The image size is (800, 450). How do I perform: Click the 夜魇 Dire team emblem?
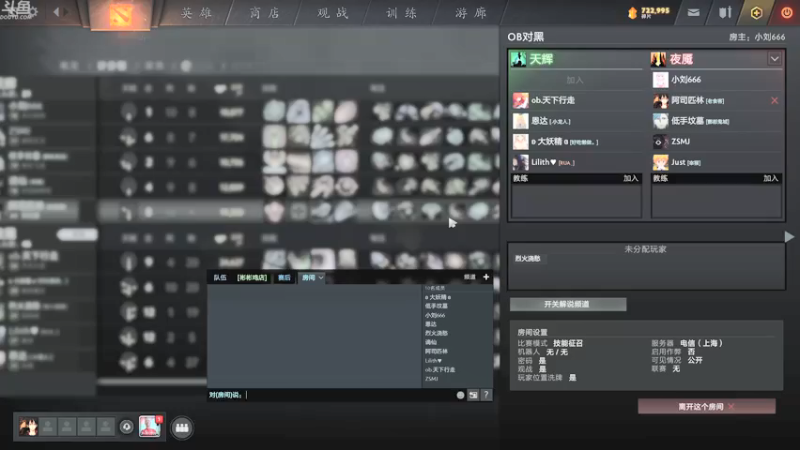click(x=658, y=59)
